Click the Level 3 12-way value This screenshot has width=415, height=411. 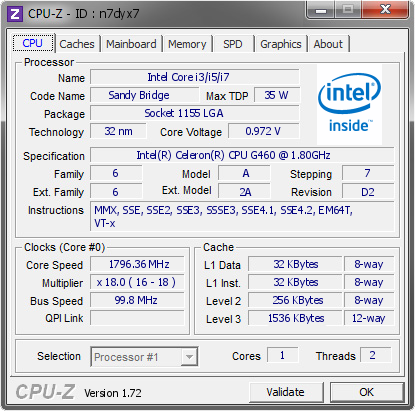click(369, 318)
